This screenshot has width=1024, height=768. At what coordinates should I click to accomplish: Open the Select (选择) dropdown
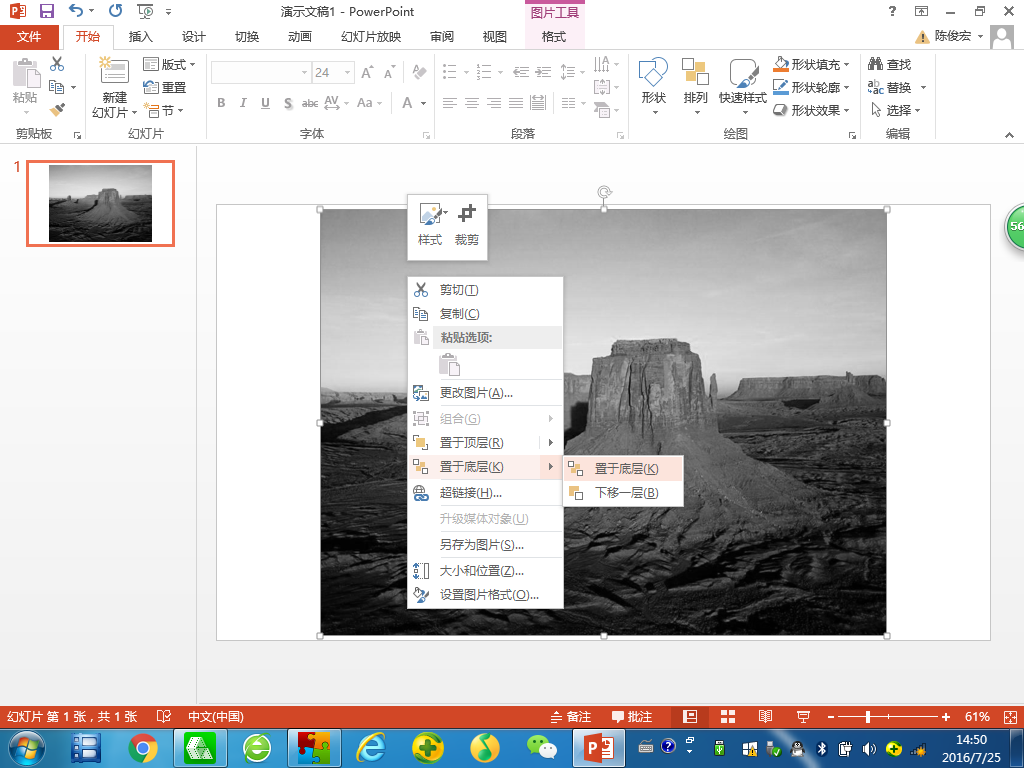coord(895,110)
